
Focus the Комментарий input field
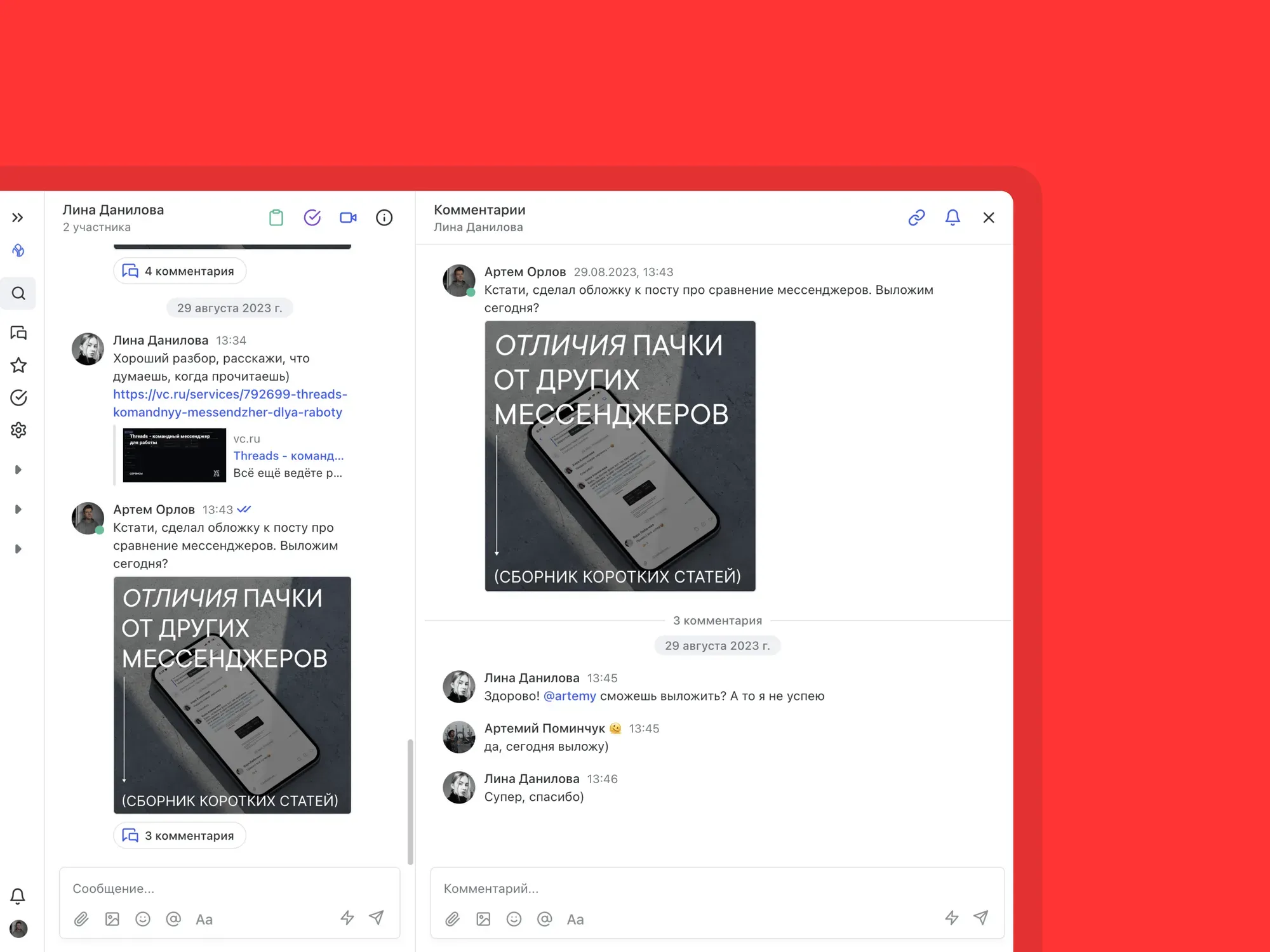tap(717, 889)
